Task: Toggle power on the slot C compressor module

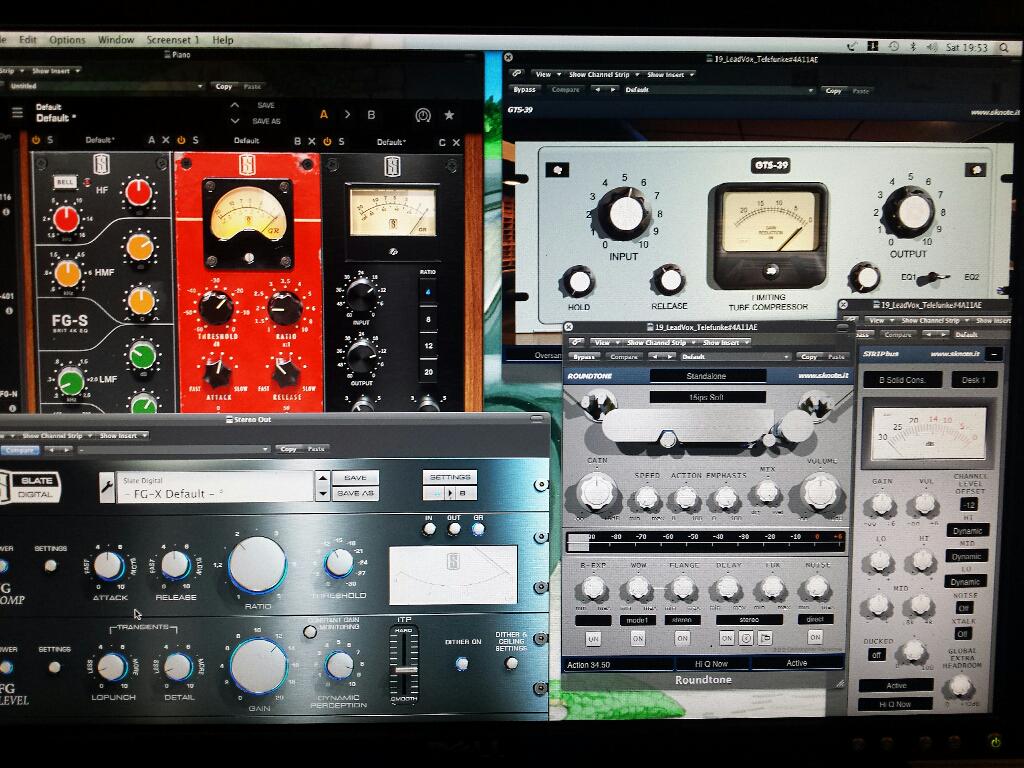Action: (327, 141)
